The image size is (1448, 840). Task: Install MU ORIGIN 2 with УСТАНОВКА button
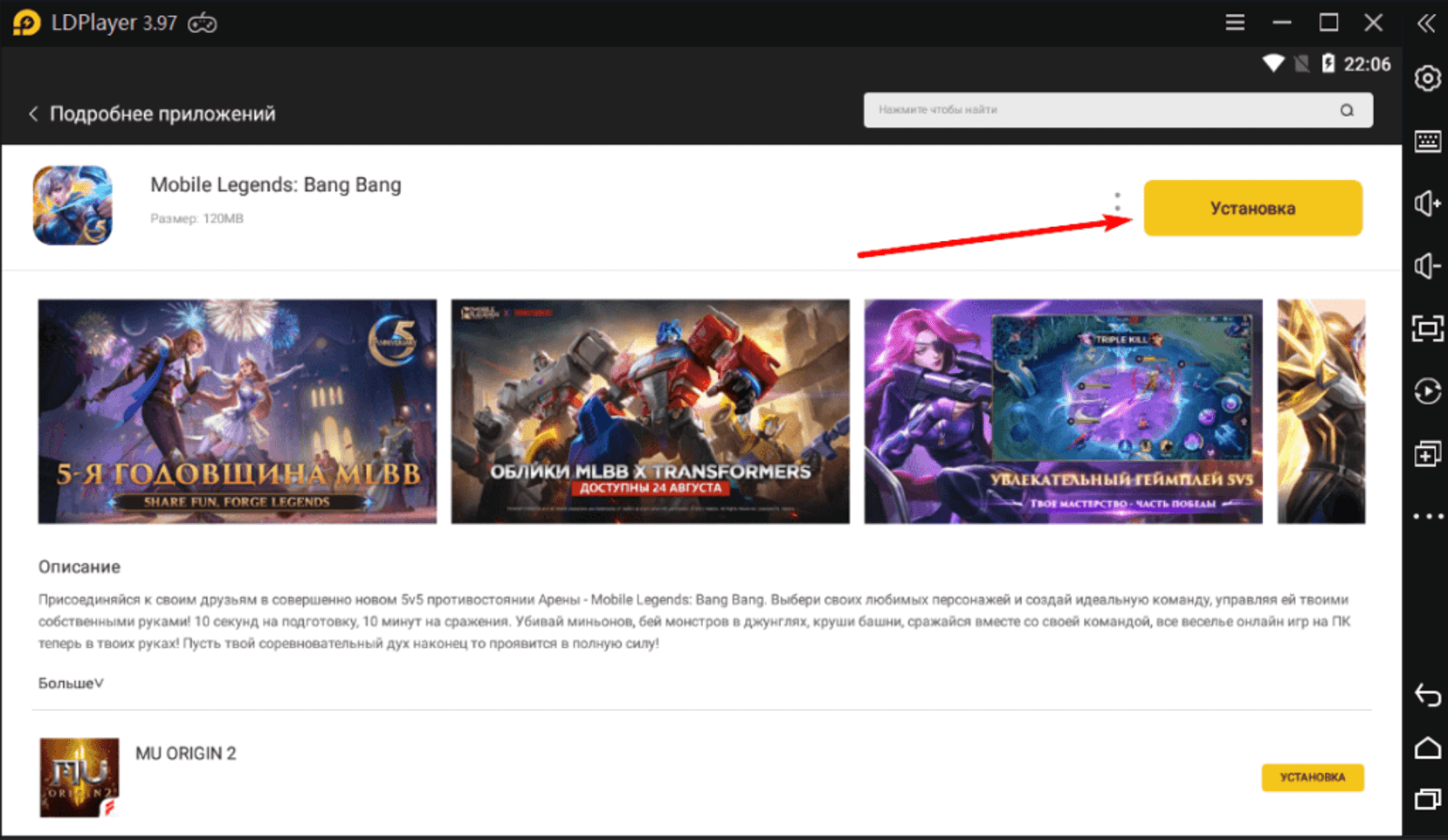pos(1312,777)
